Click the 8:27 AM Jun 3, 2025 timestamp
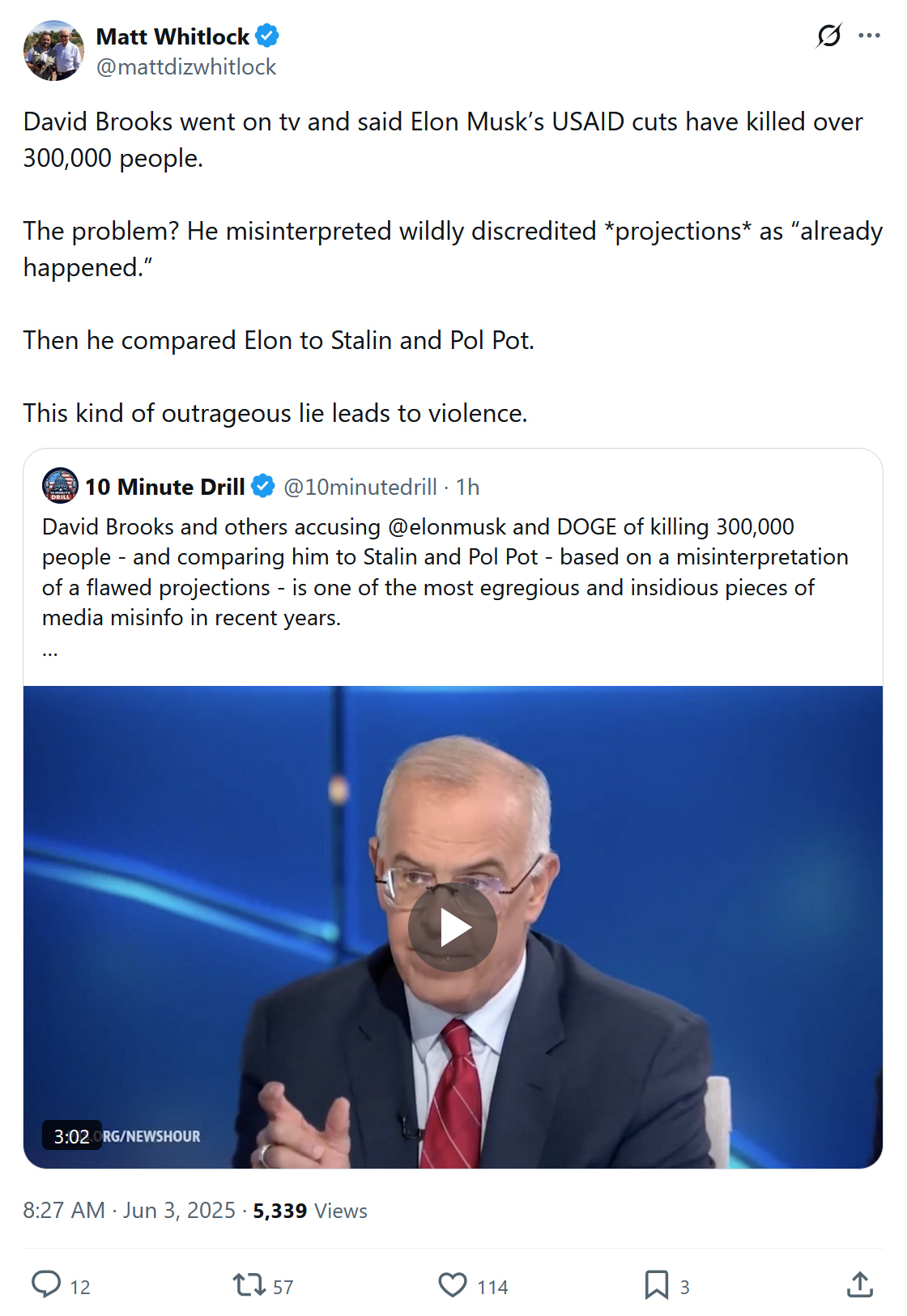Viewport: 907px width, 1316px height. (x=129, y=1210)
